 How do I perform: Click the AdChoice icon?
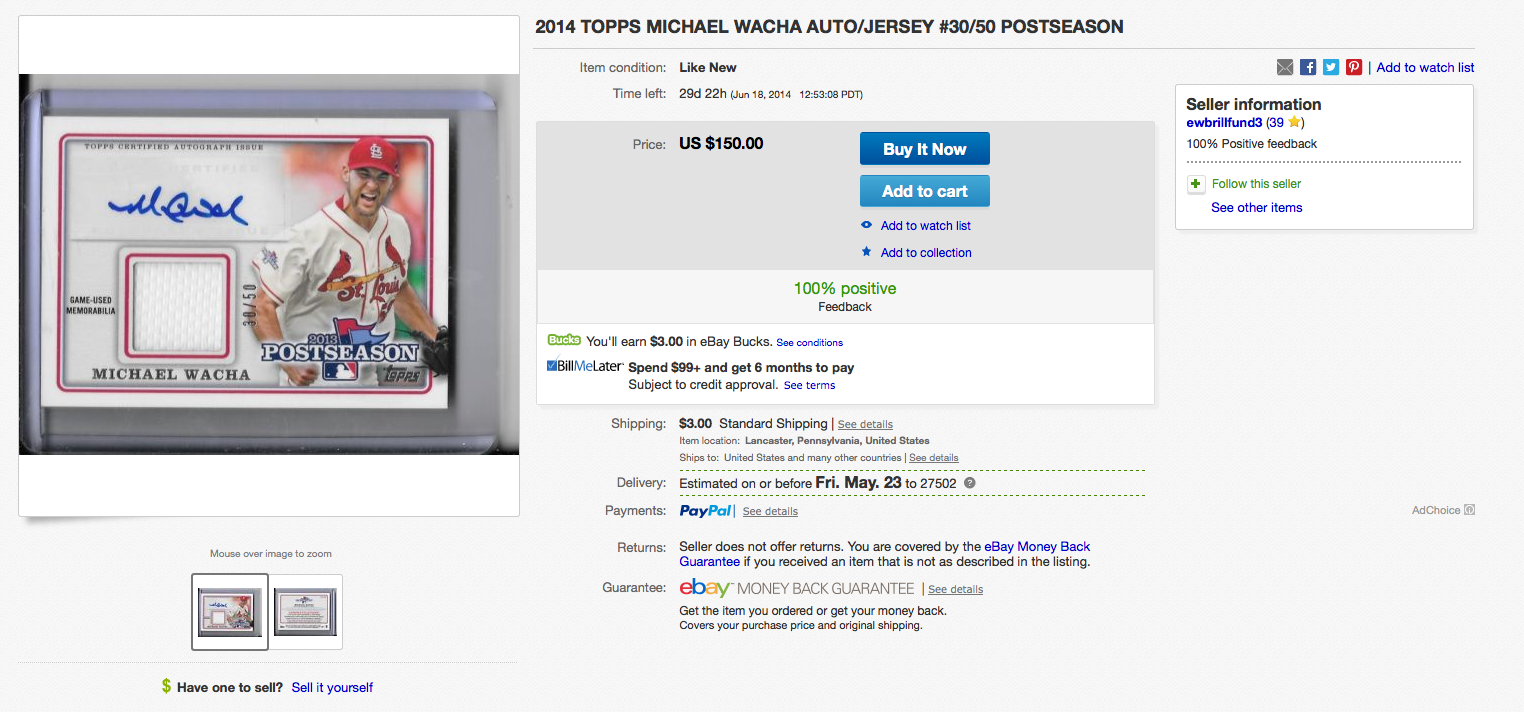click(x=1469, y=510)
